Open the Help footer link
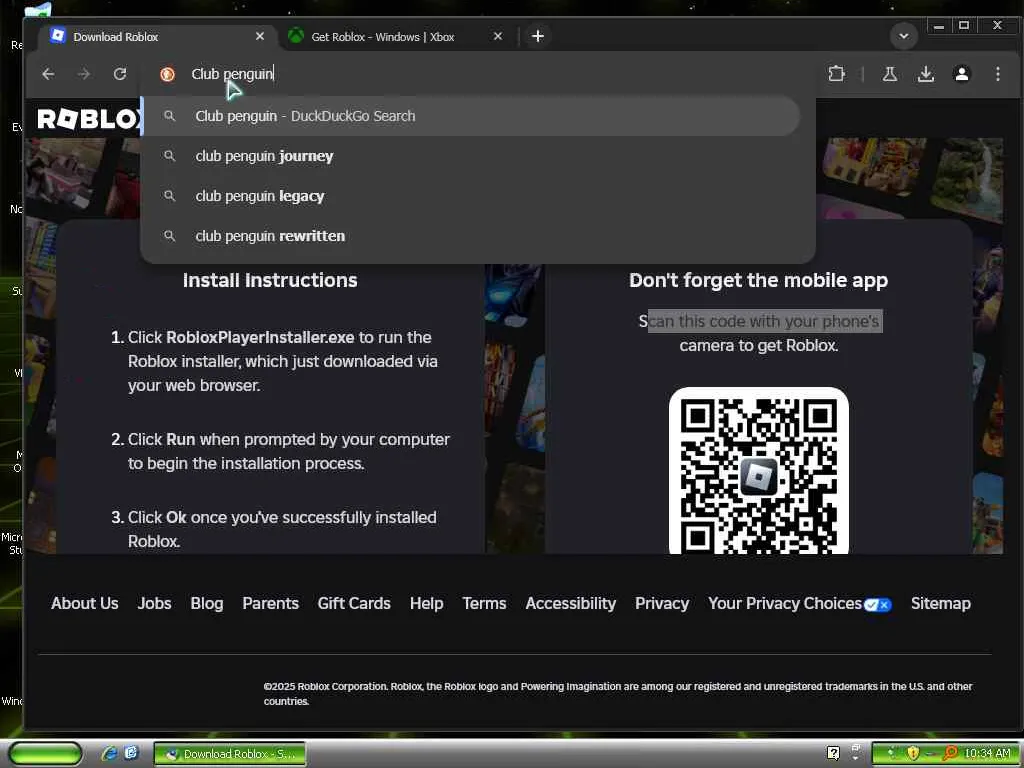 426,603
